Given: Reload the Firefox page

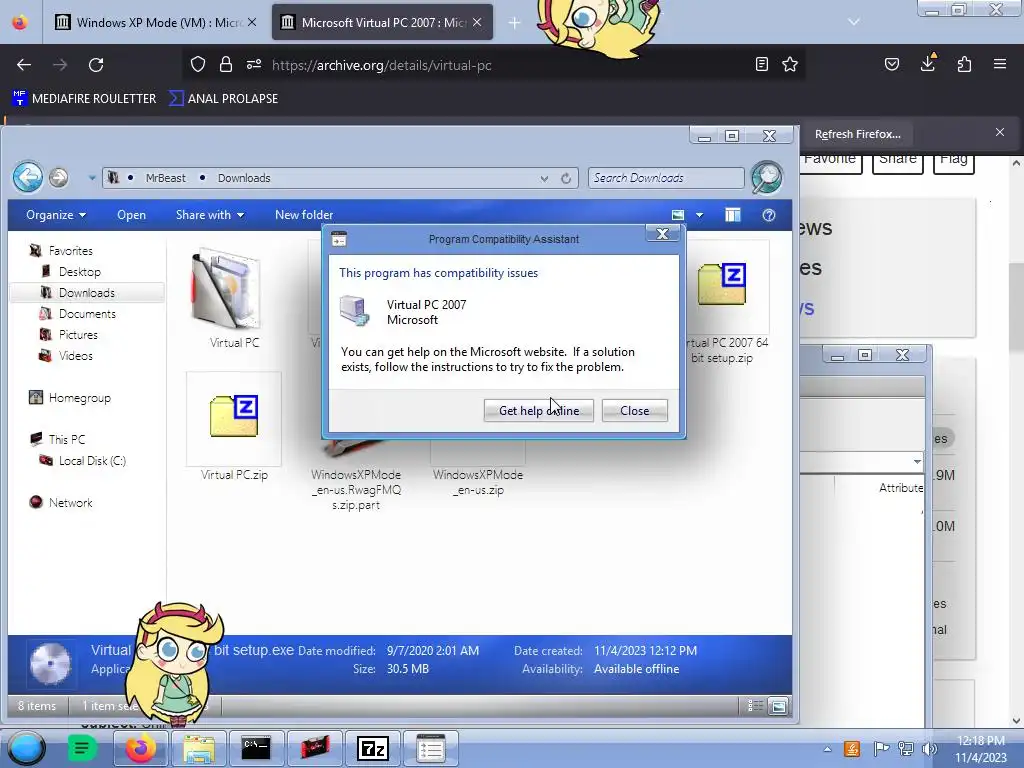Looking at the screenshot, I should tap(96, 65).
